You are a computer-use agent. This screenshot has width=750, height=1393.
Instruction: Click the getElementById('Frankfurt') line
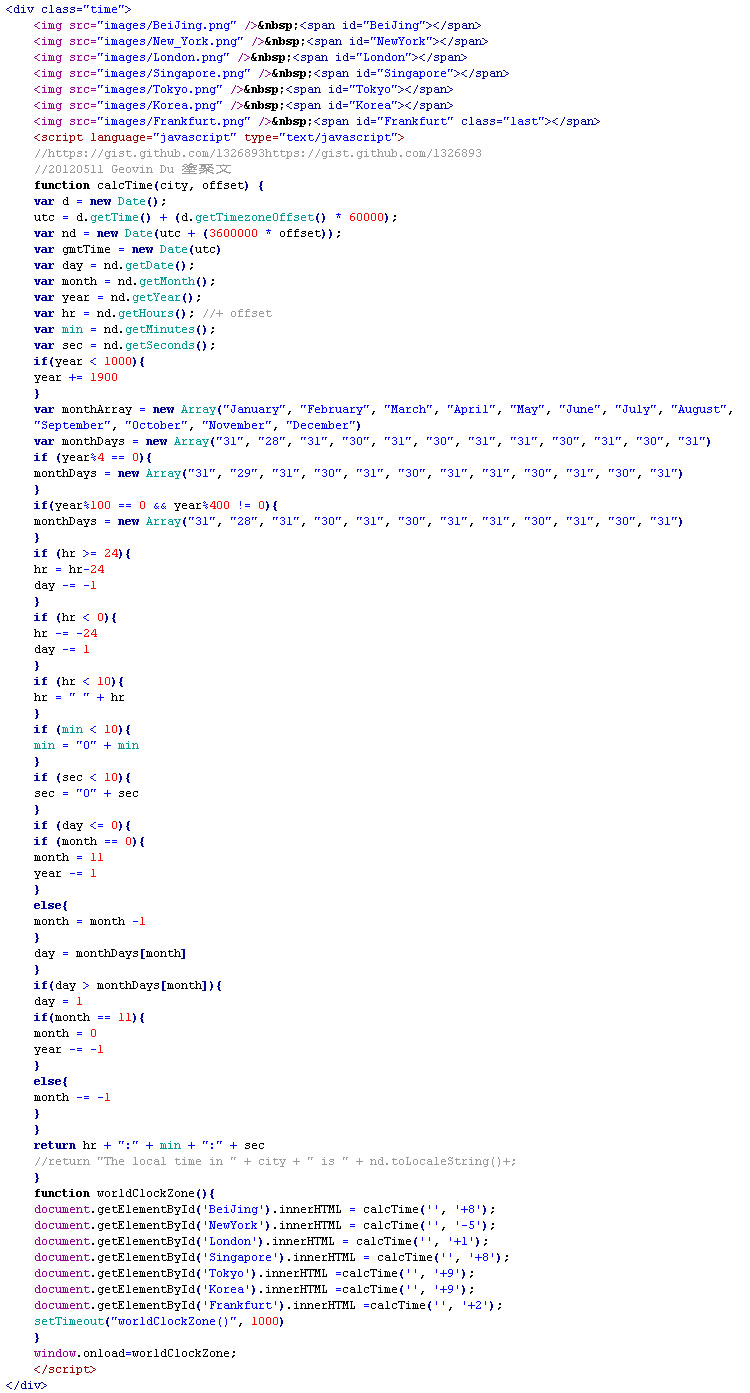click(x=268, y=1305)
